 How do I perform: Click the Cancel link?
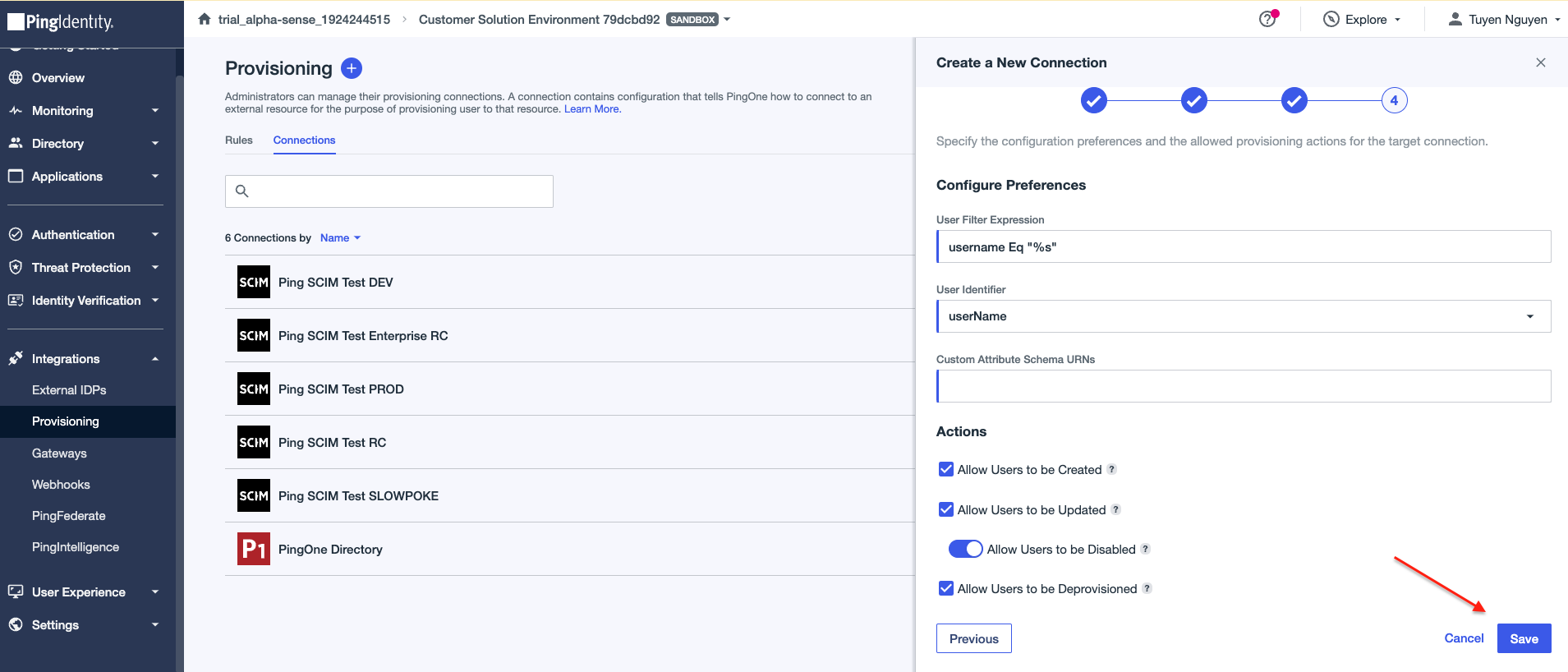tap(1464, 638)
